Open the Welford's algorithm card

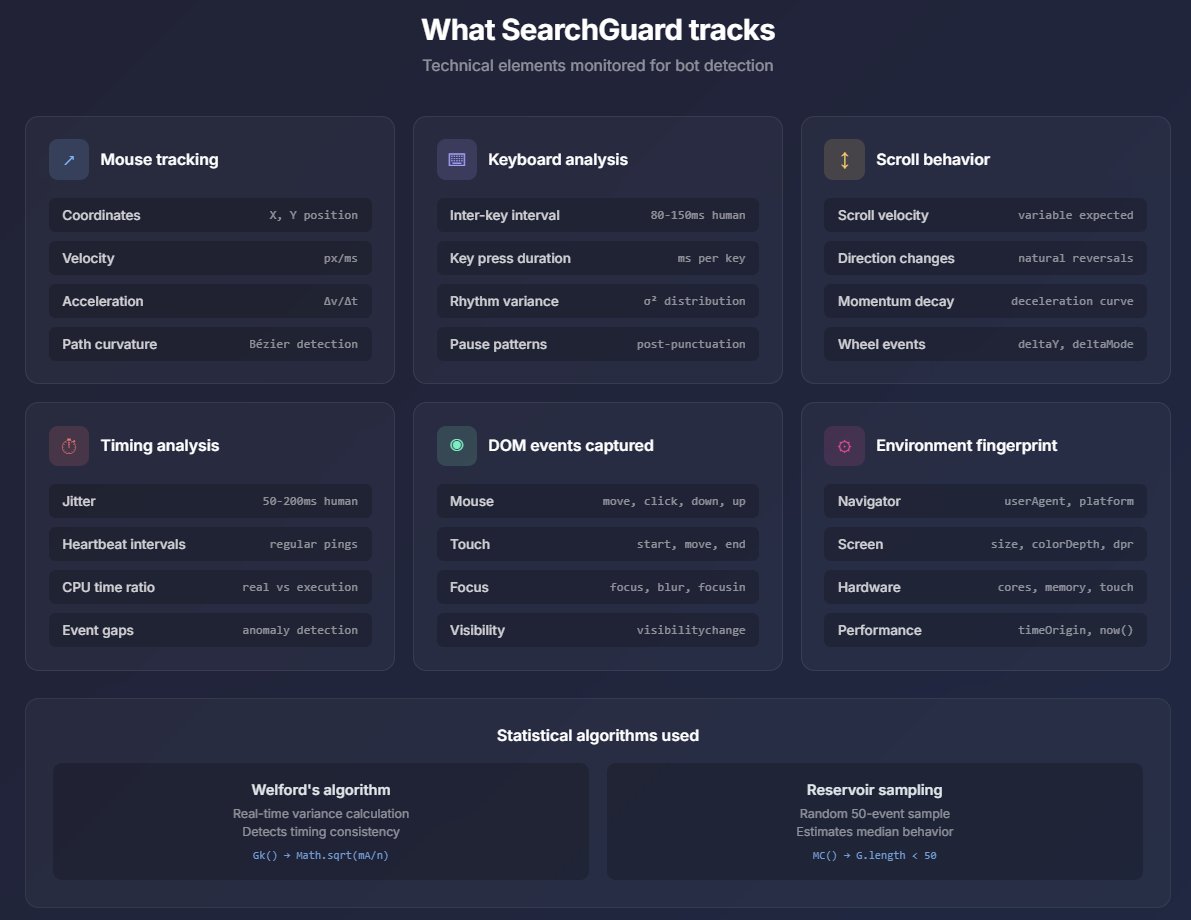pos(321,822)
